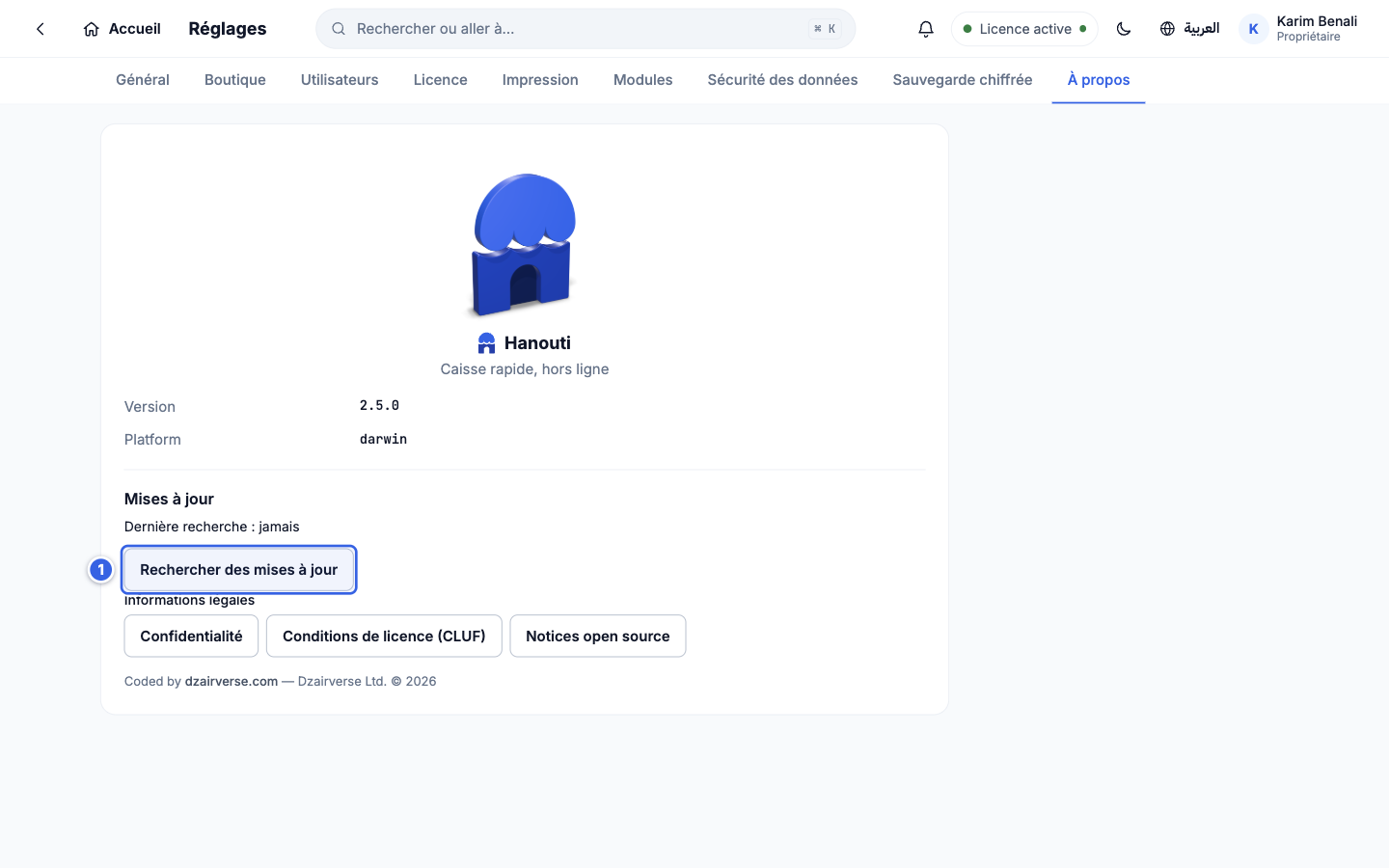The height and width of the screenshot is (868, 1389).
Task: Go back using the left chevron arrow
Action: coord(41,29)
